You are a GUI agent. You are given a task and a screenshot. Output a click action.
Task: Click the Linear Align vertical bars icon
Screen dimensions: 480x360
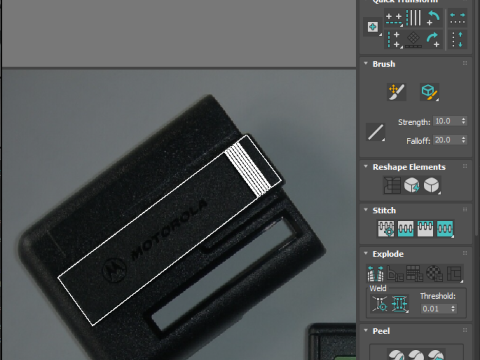[x=414, y=18]
